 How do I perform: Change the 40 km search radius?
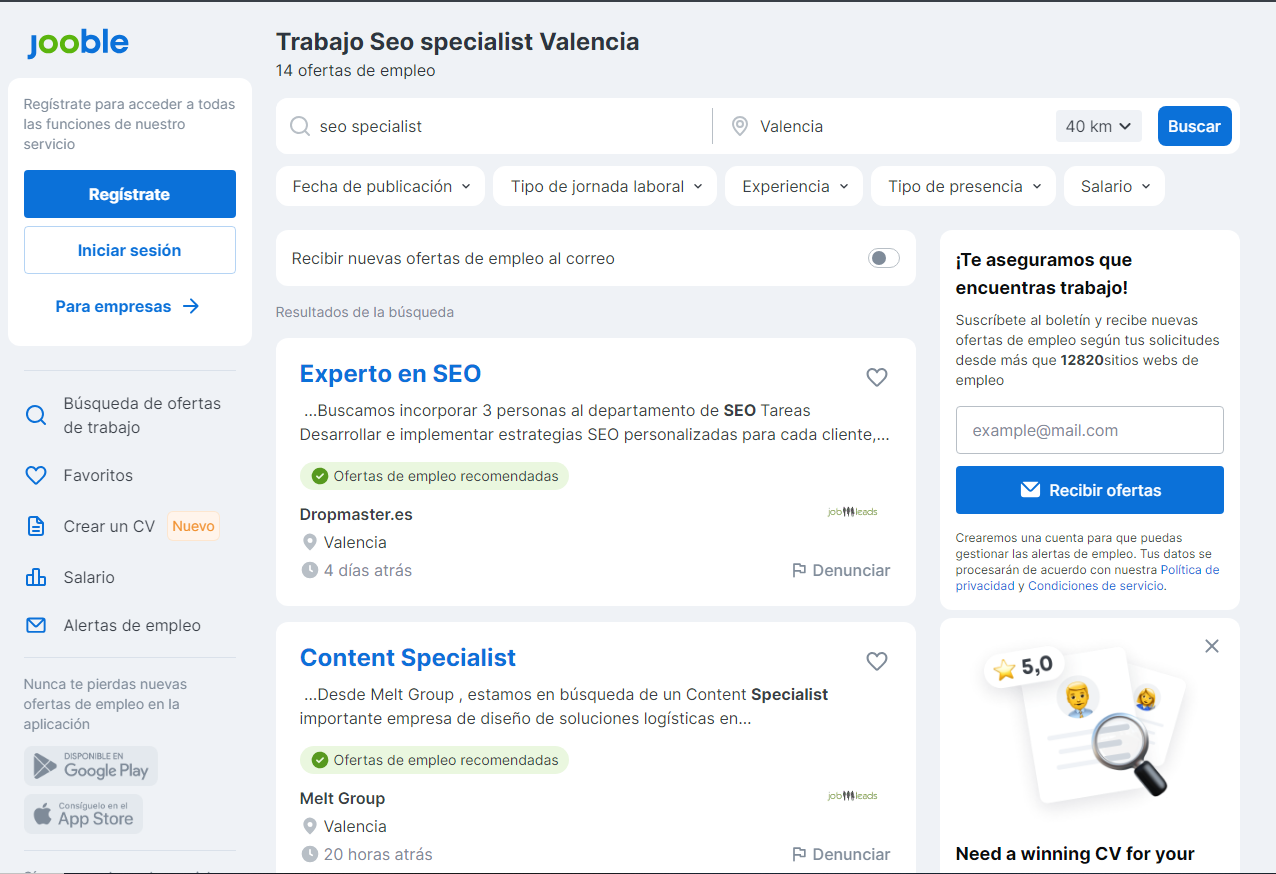click(x=1098, y=126)
